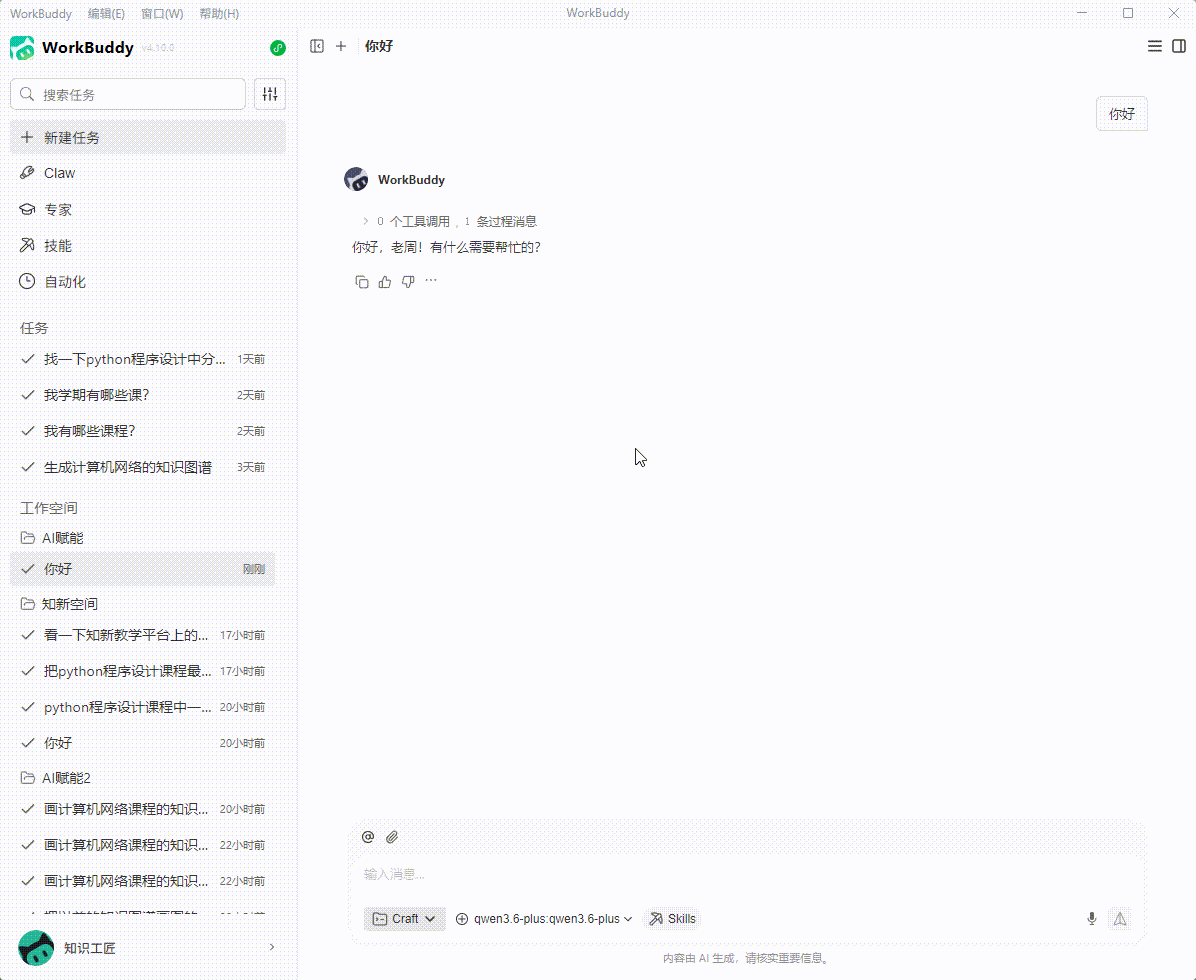The image size is (1196, 980).
Task: Open the Craft dropdown
Action: click(404, 918)
